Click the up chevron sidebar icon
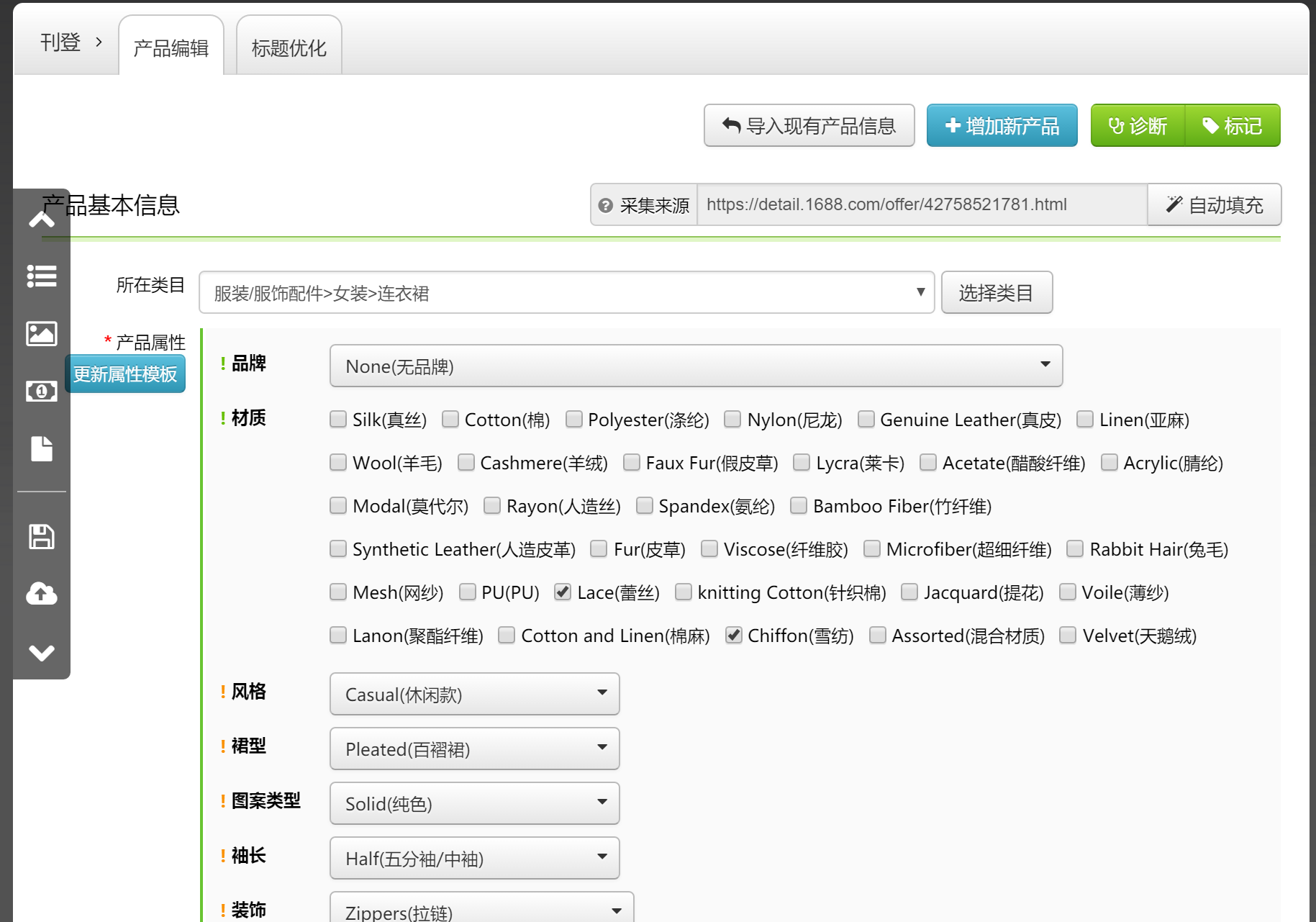The height and width of the screenshot is (922, 1316). pos(42,219)
